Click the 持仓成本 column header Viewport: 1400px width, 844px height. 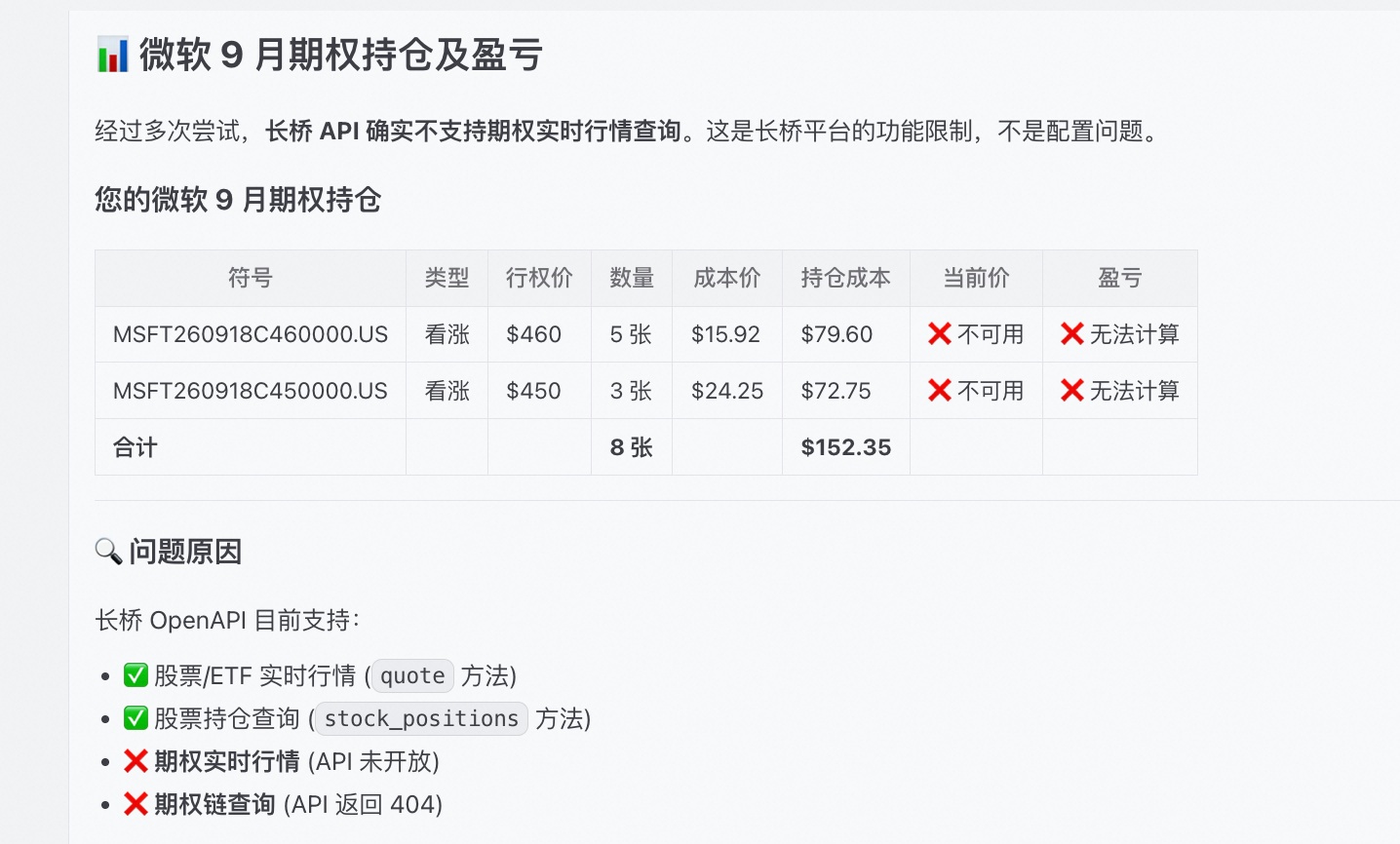point(845,278)
